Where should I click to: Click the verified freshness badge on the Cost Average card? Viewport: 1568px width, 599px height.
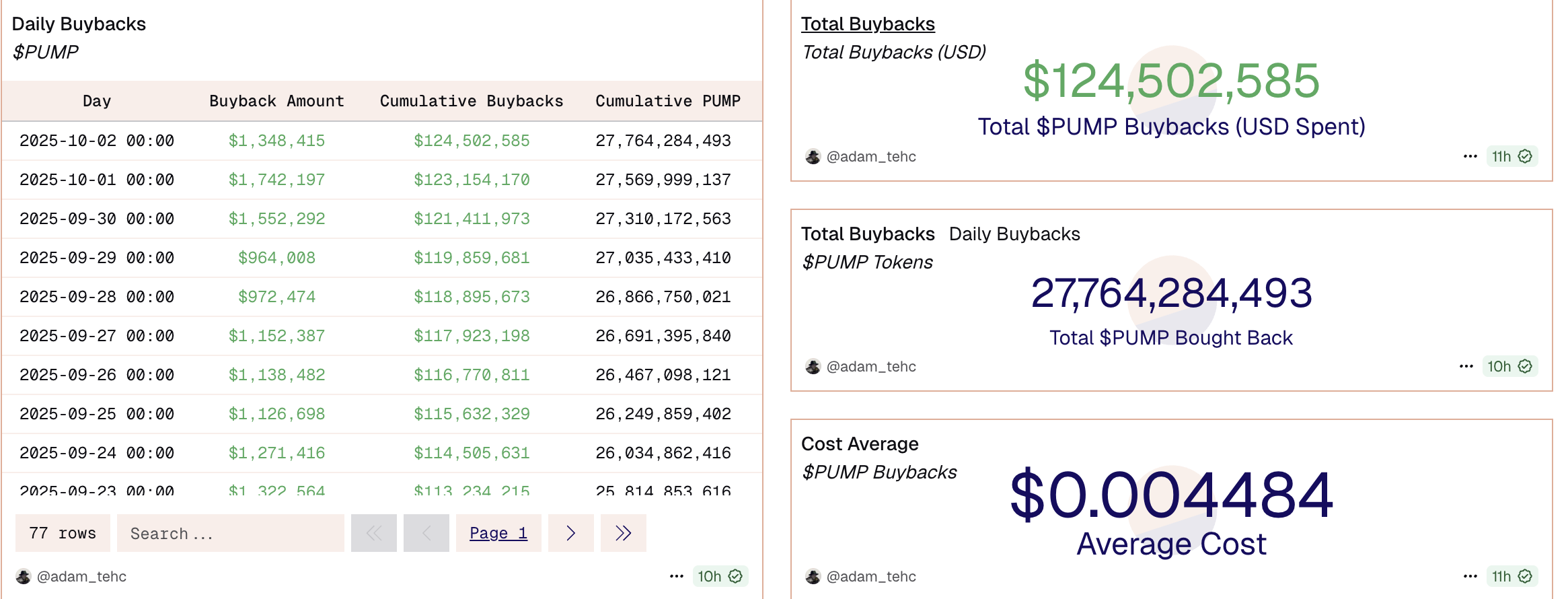[x=1525, y=577]
